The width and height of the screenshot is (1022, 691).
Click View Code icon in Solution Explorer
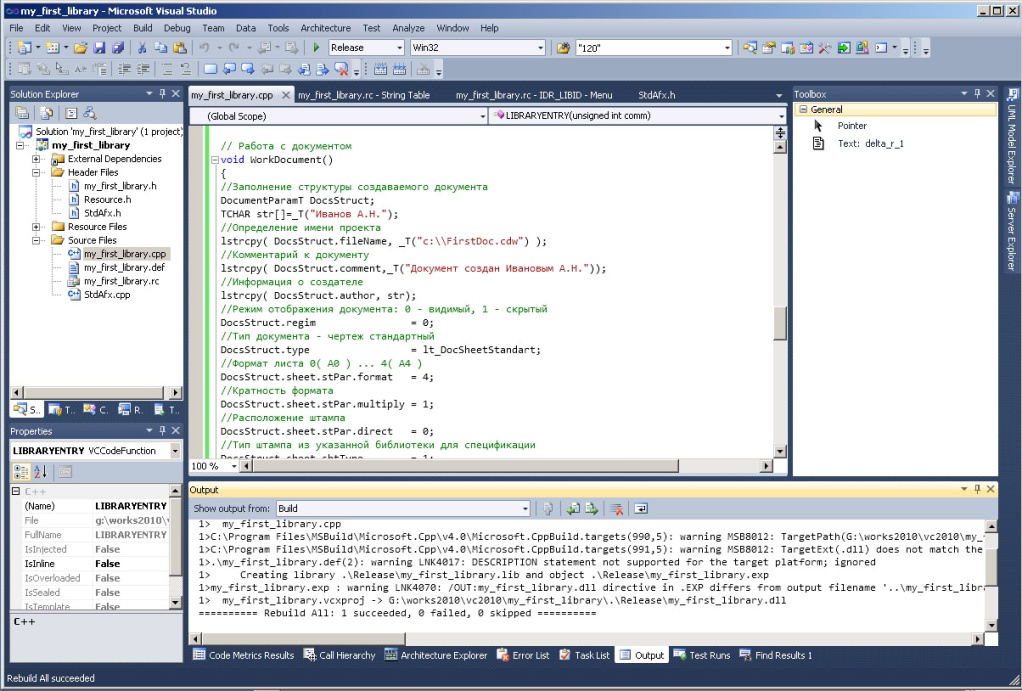tap(70, 113)
